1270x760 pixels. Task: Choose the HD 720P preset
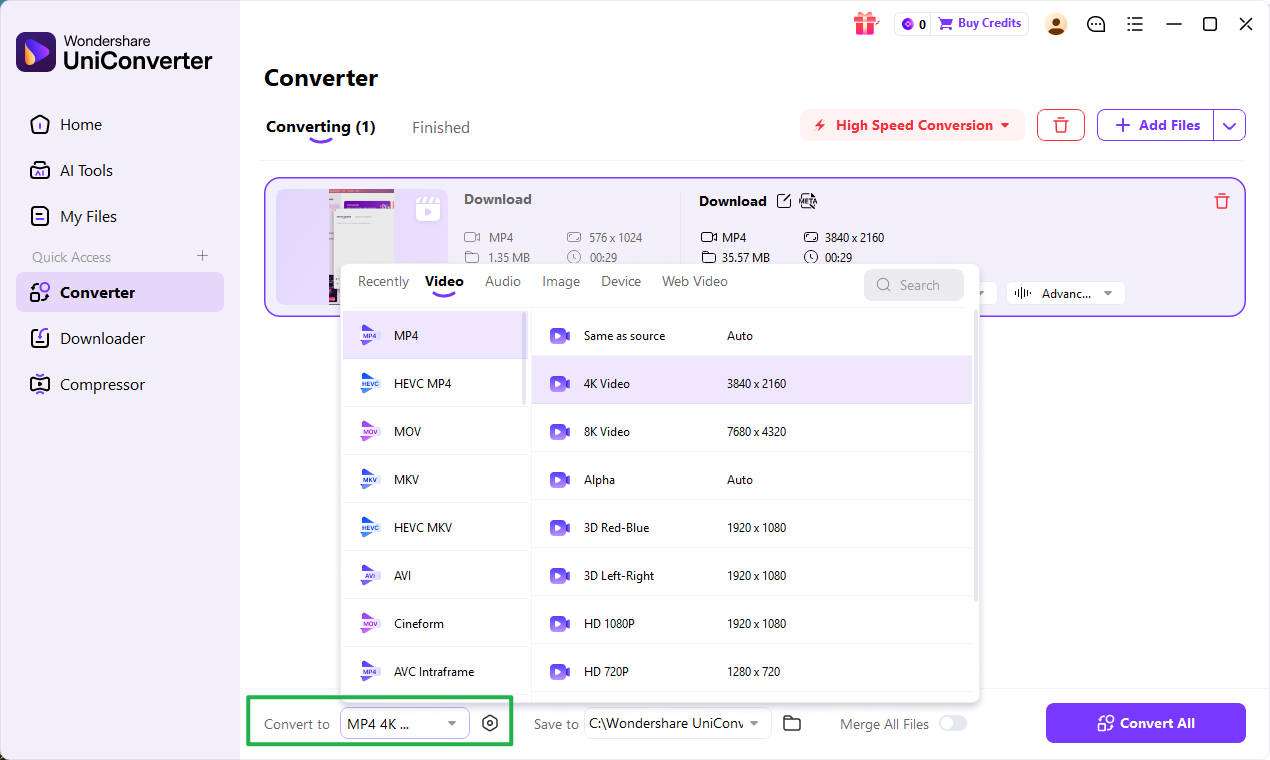pos(751,671)
